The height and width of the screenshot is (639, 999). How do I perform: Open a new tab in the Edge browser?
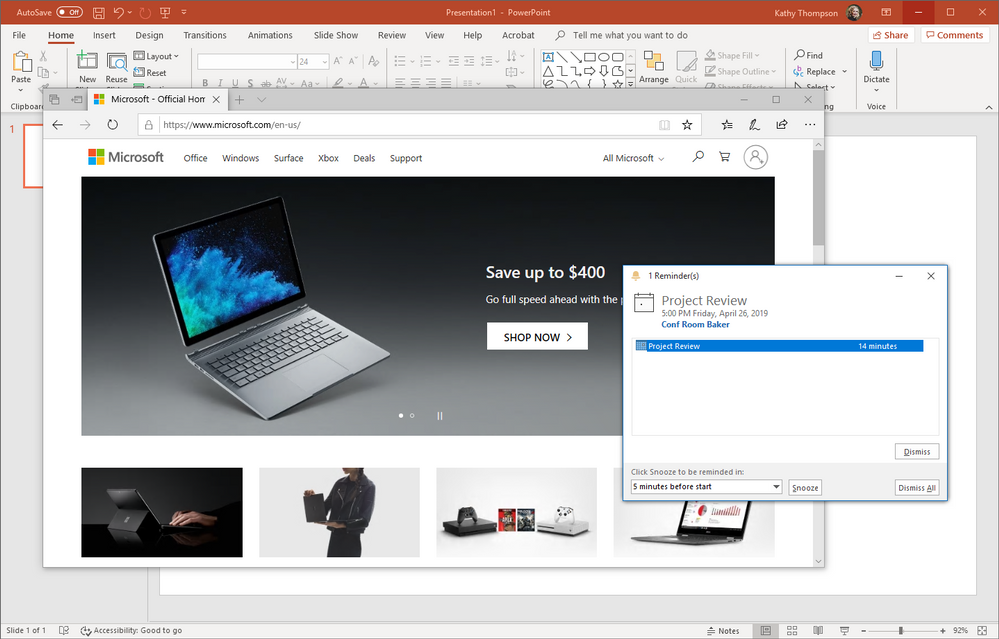[240, 99]
